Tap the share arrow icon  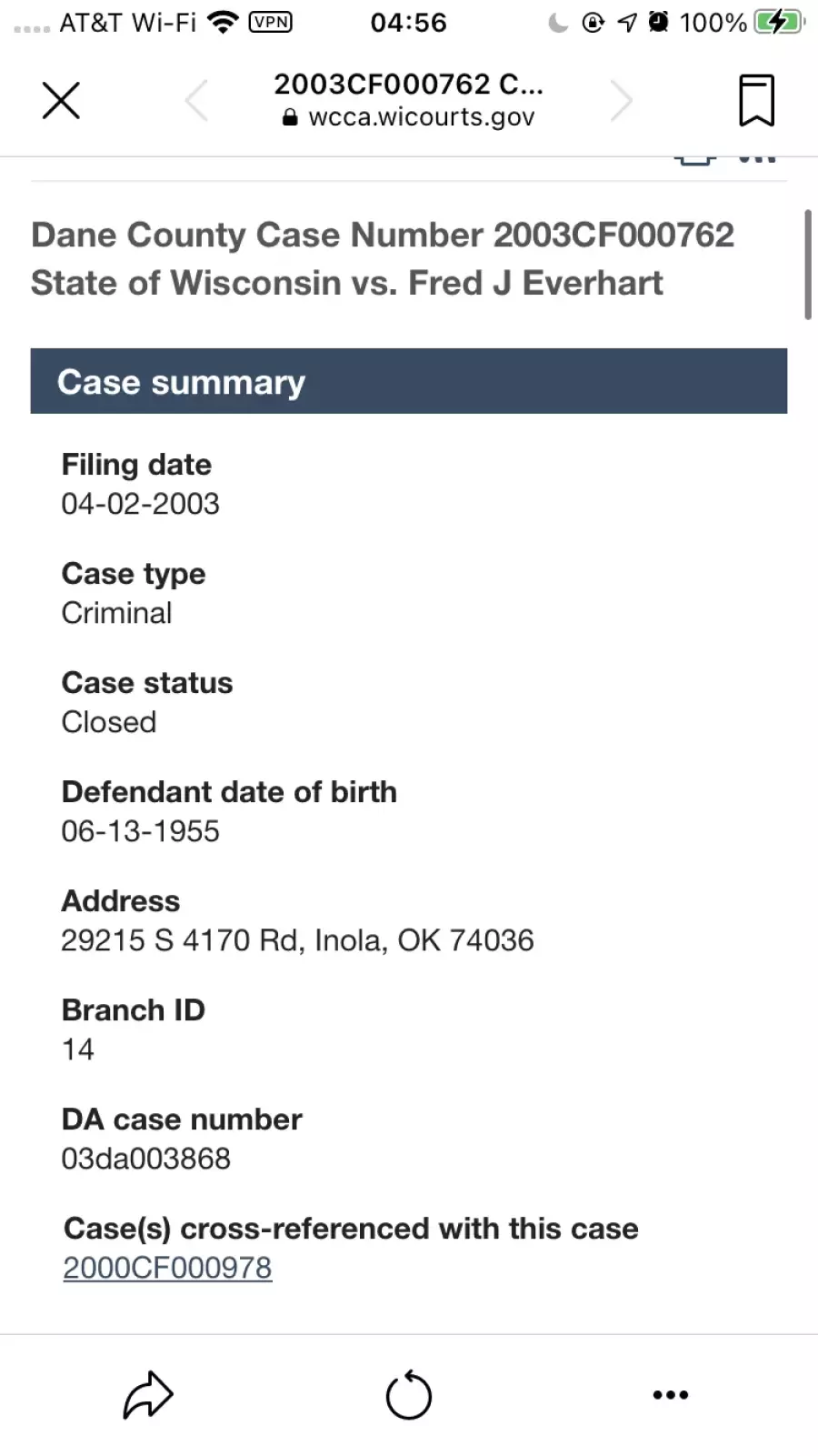click(147, 1394)
